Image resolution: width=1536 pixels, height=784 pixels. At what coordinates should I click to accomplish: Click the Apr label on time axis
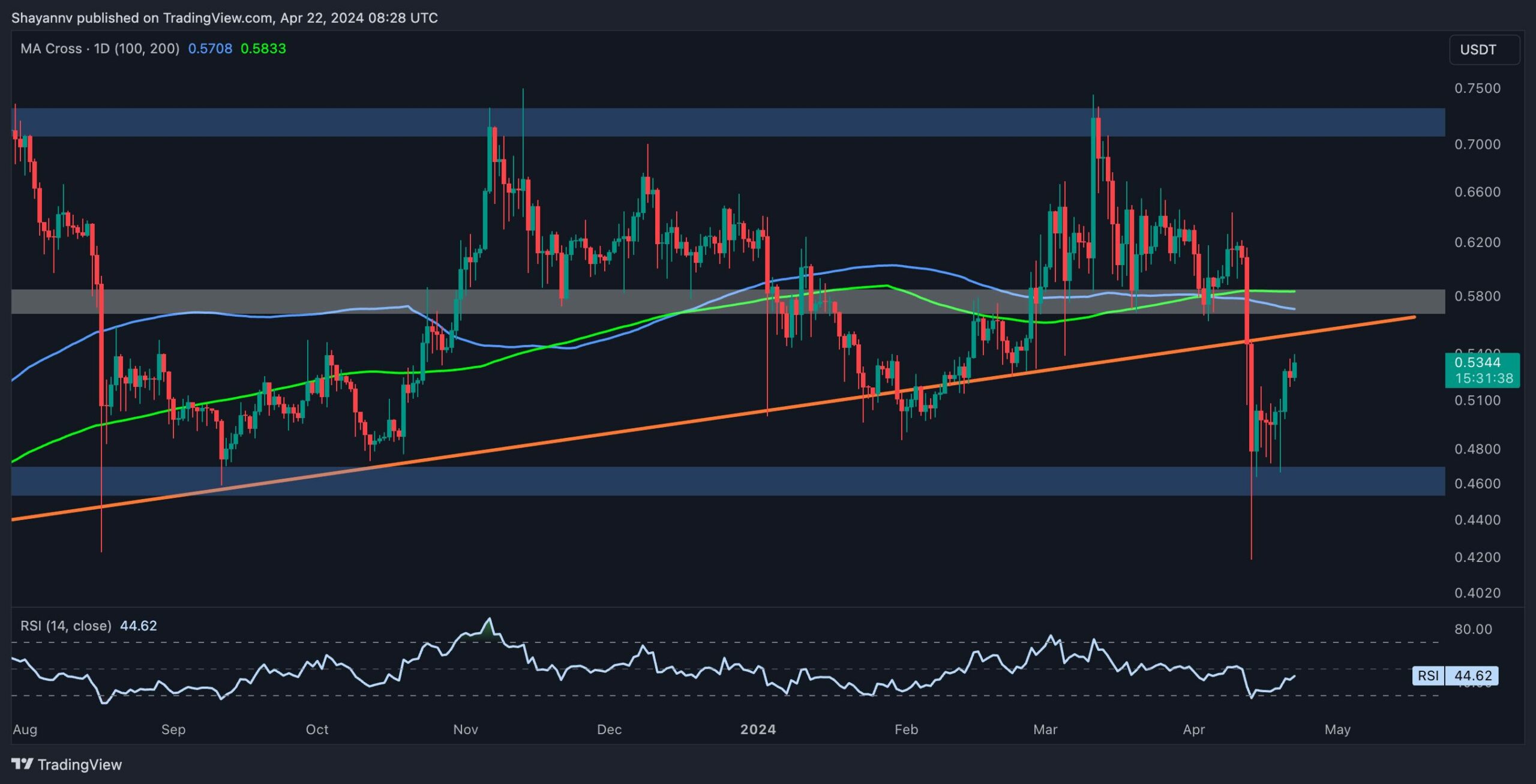click(x=1193, y=729)
